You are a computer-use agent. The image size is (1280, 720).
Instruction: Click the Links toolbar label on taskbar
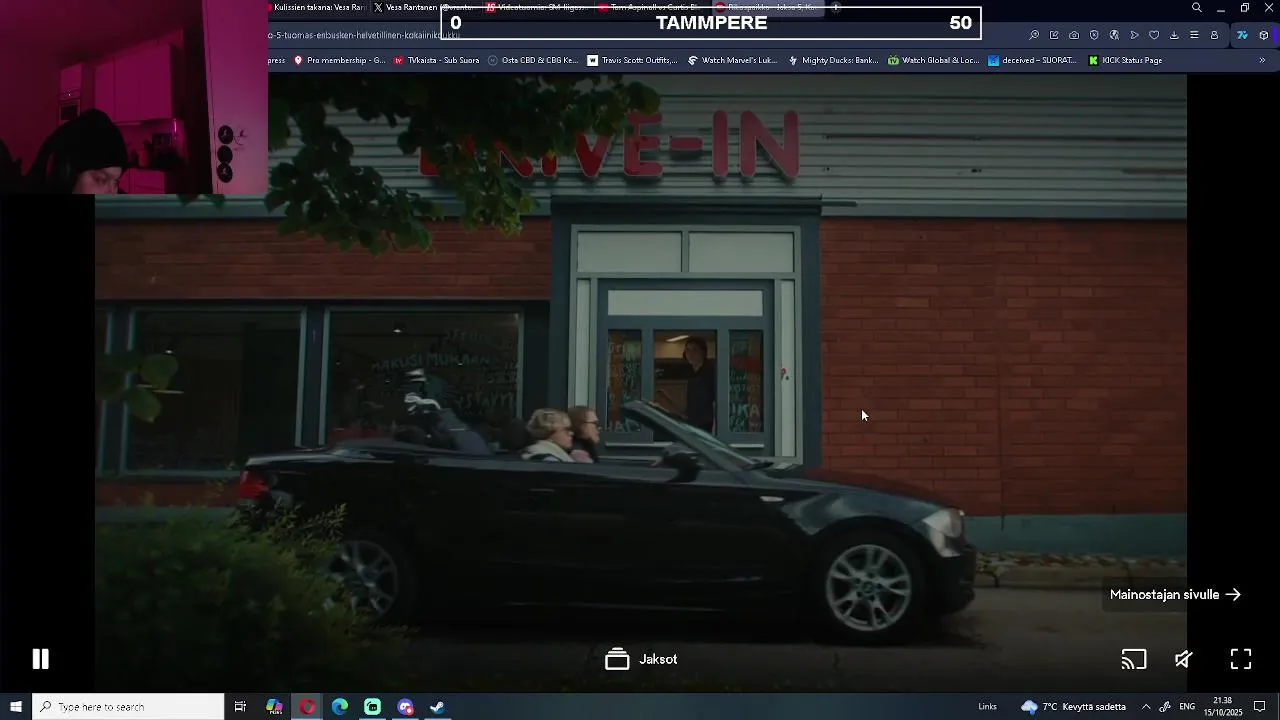(x=987, y=707)
